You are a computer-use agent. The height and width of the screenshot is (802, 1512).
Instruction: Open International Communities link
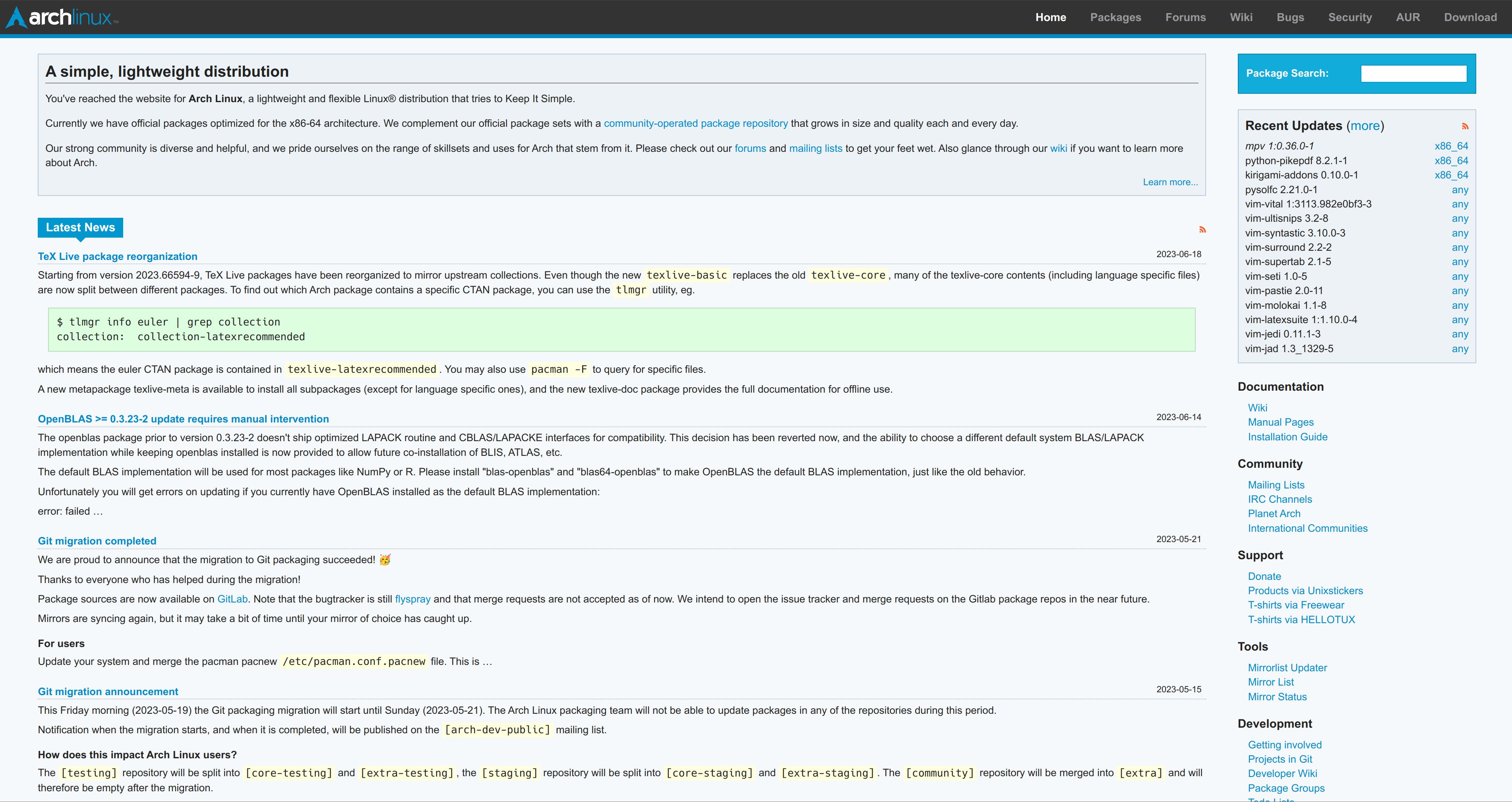(1308, 529)
